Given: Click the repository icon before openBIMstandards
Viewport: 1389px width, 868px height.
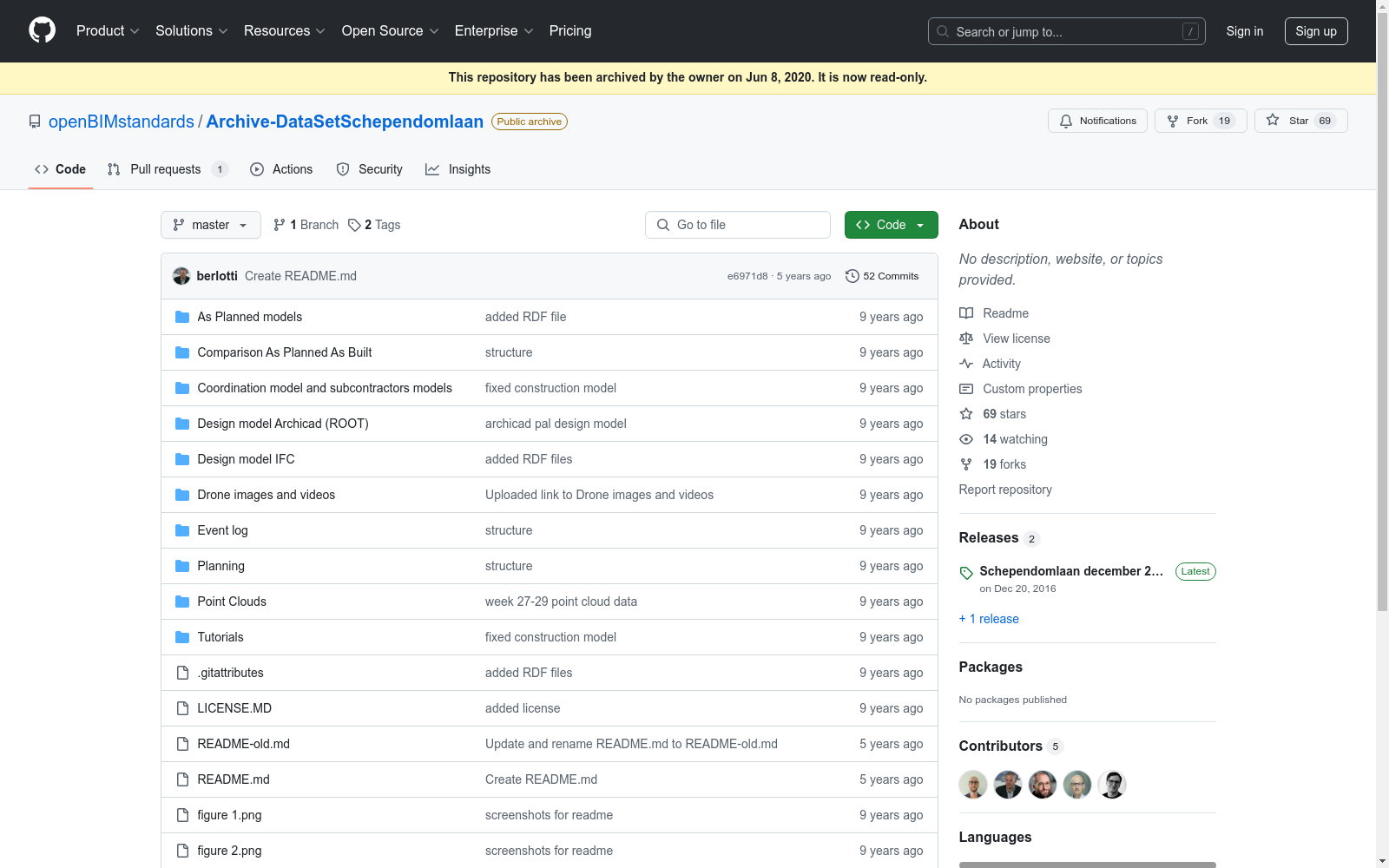Looking at the screenshot, I should click(x=35, y=122).
